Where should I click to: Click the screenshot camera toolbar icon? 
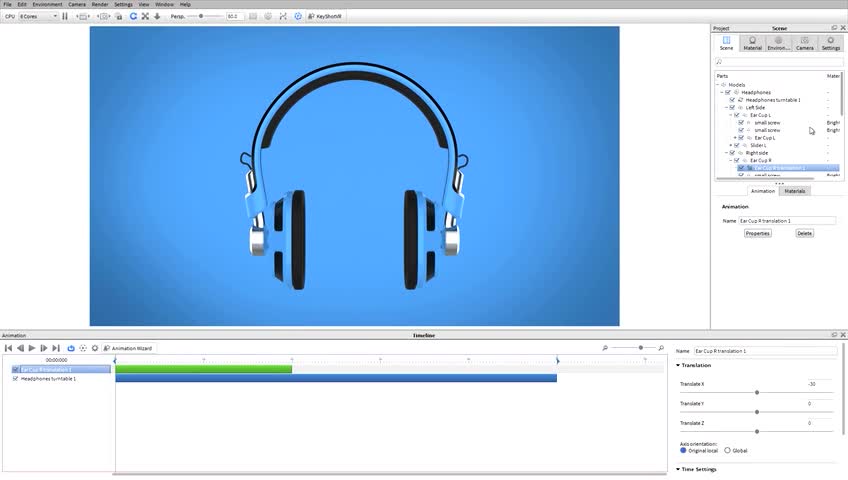point(104,17)
